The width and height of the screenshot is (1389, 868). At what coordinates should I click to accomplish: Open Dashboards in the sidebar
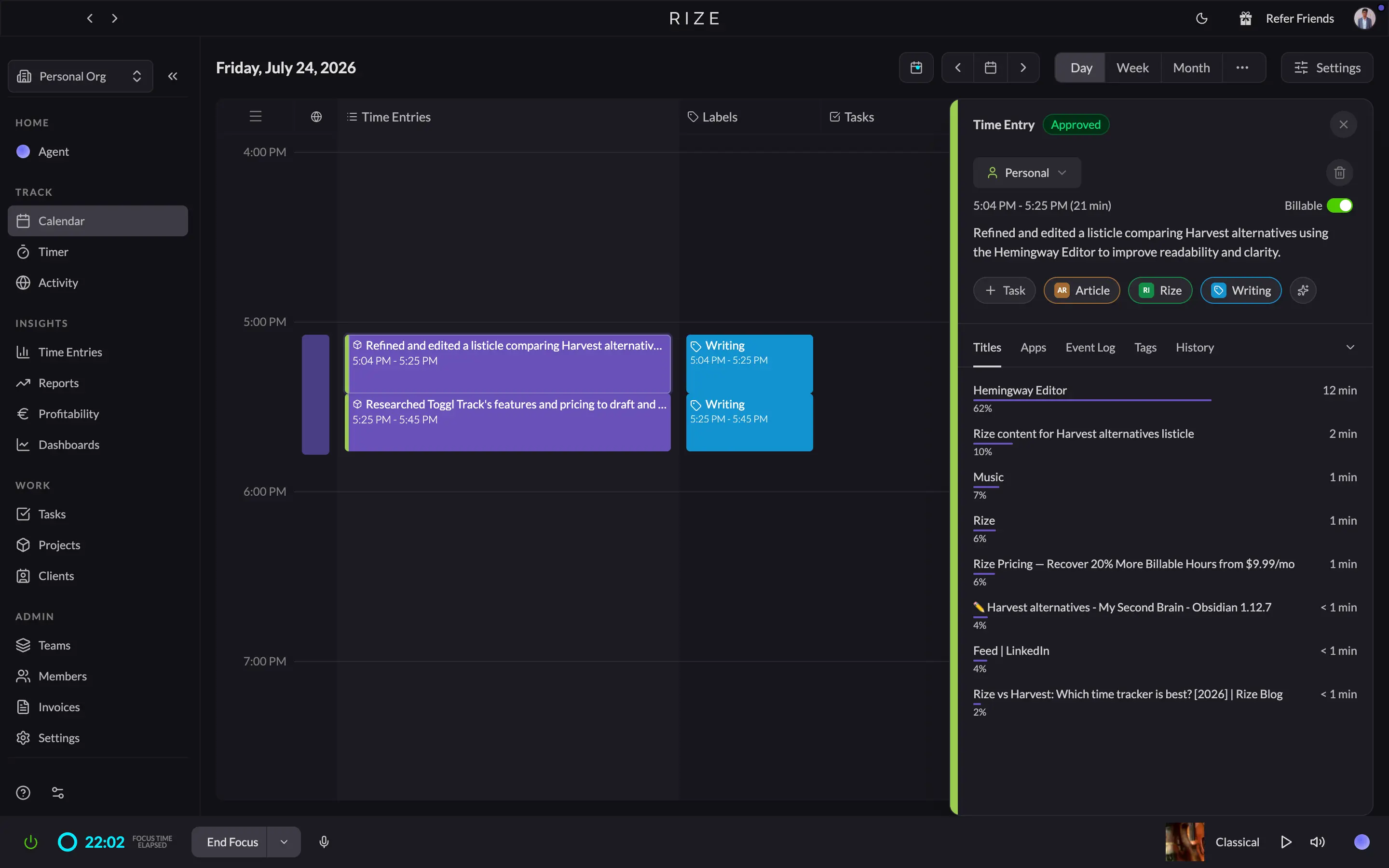pyautogui.click(x=97, y=445)
